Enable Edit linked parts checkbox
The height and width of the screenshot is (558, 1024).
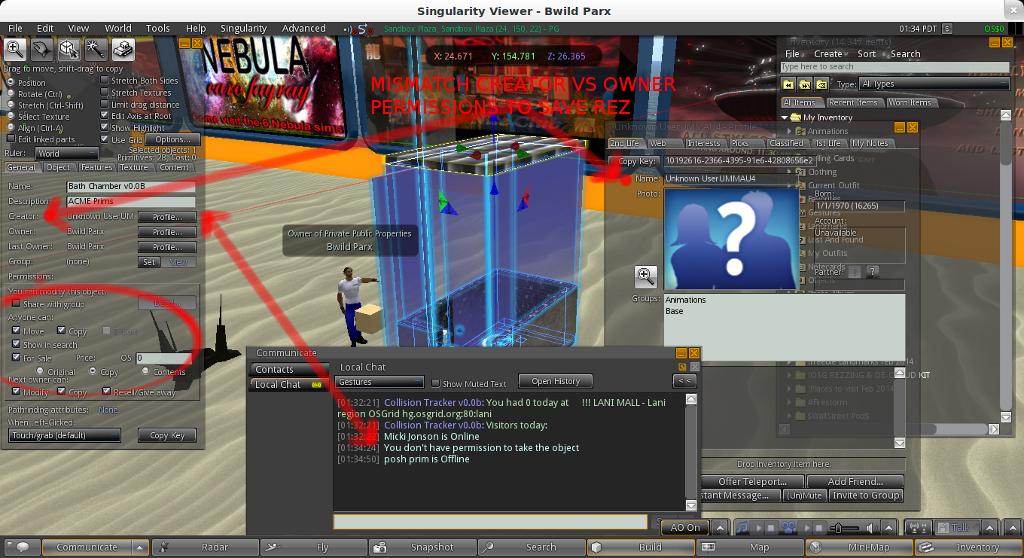tap(11, 139)
